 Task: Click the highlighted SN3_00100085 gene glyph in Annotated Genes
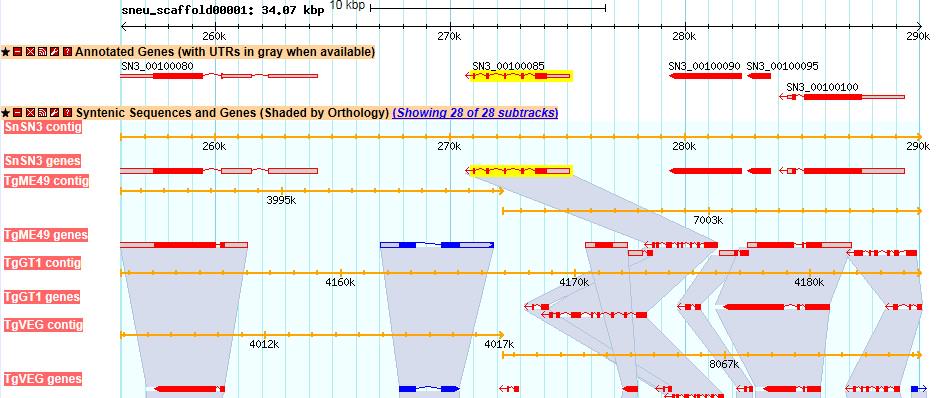pos(518,76)
